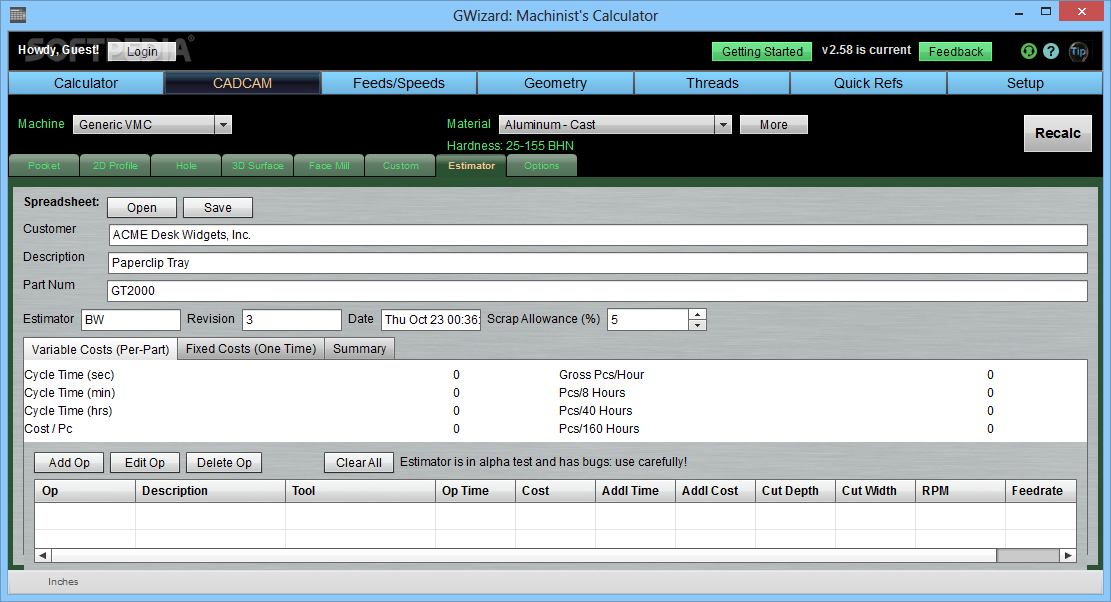Viewport: 1111px width, 602px height.
Task: Click the Delete Op button
Action: [224, 462]
